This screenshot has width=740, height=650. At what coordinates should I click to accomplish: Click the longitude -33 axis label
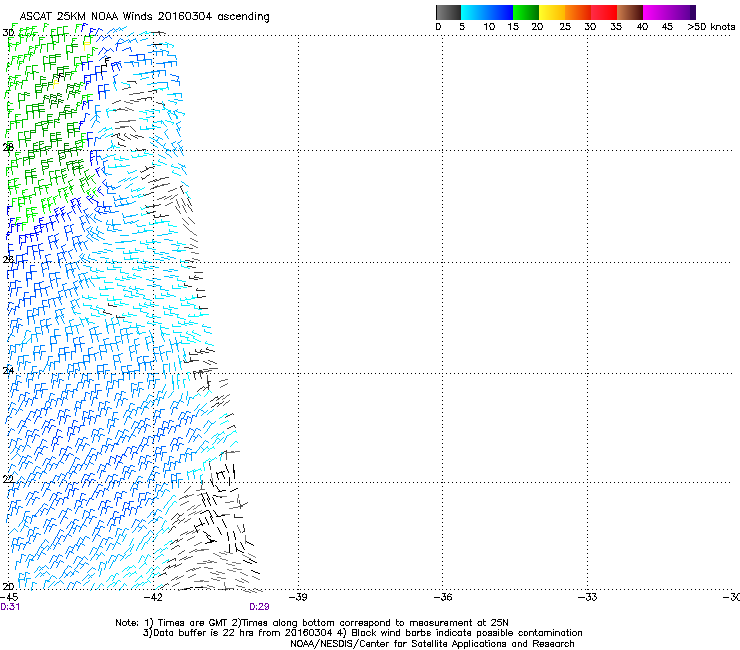pos(587,597)
